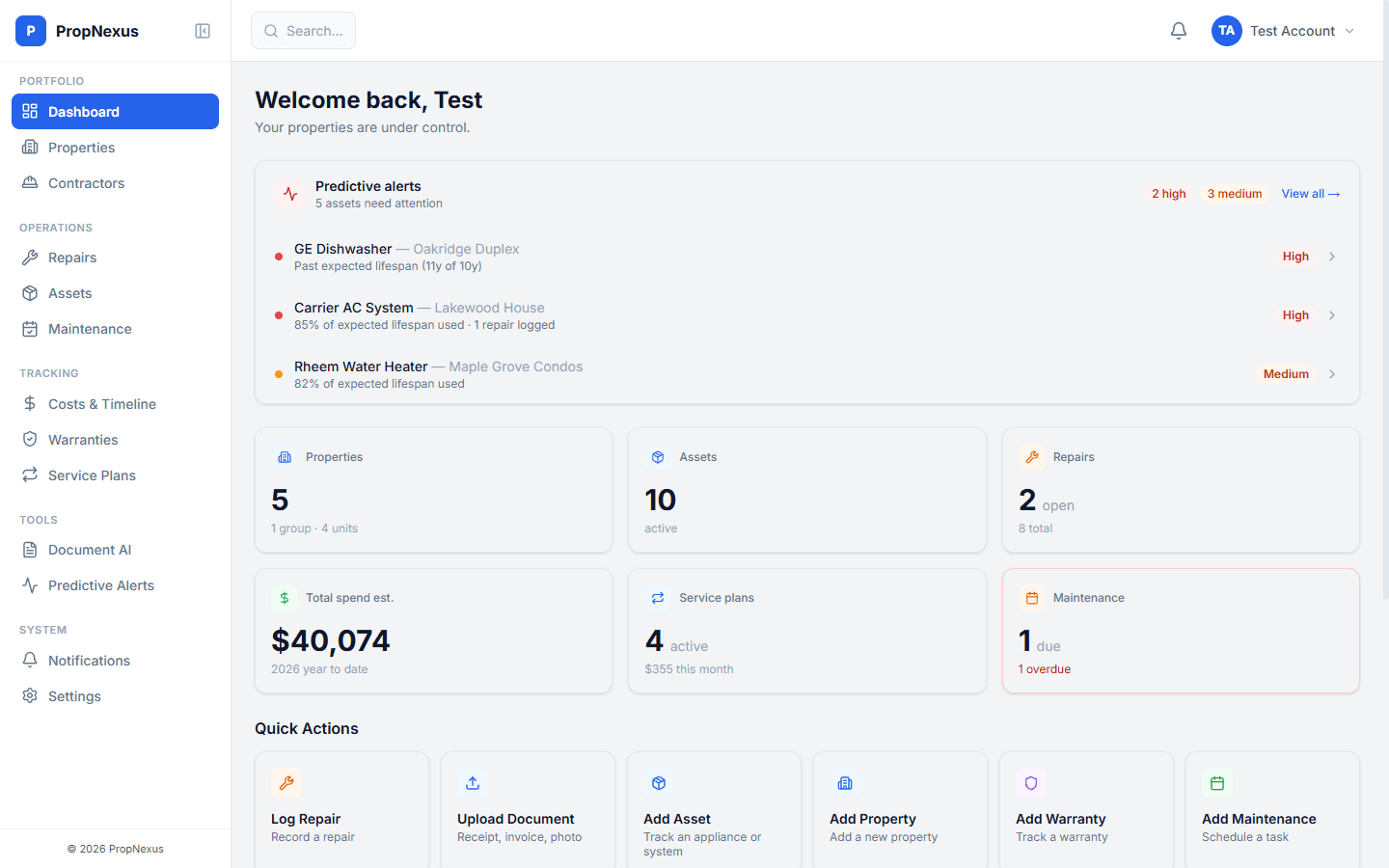Open Settings from the System section
The width and height of the screenshot is (1389, 868).
[x=74, y=695]
